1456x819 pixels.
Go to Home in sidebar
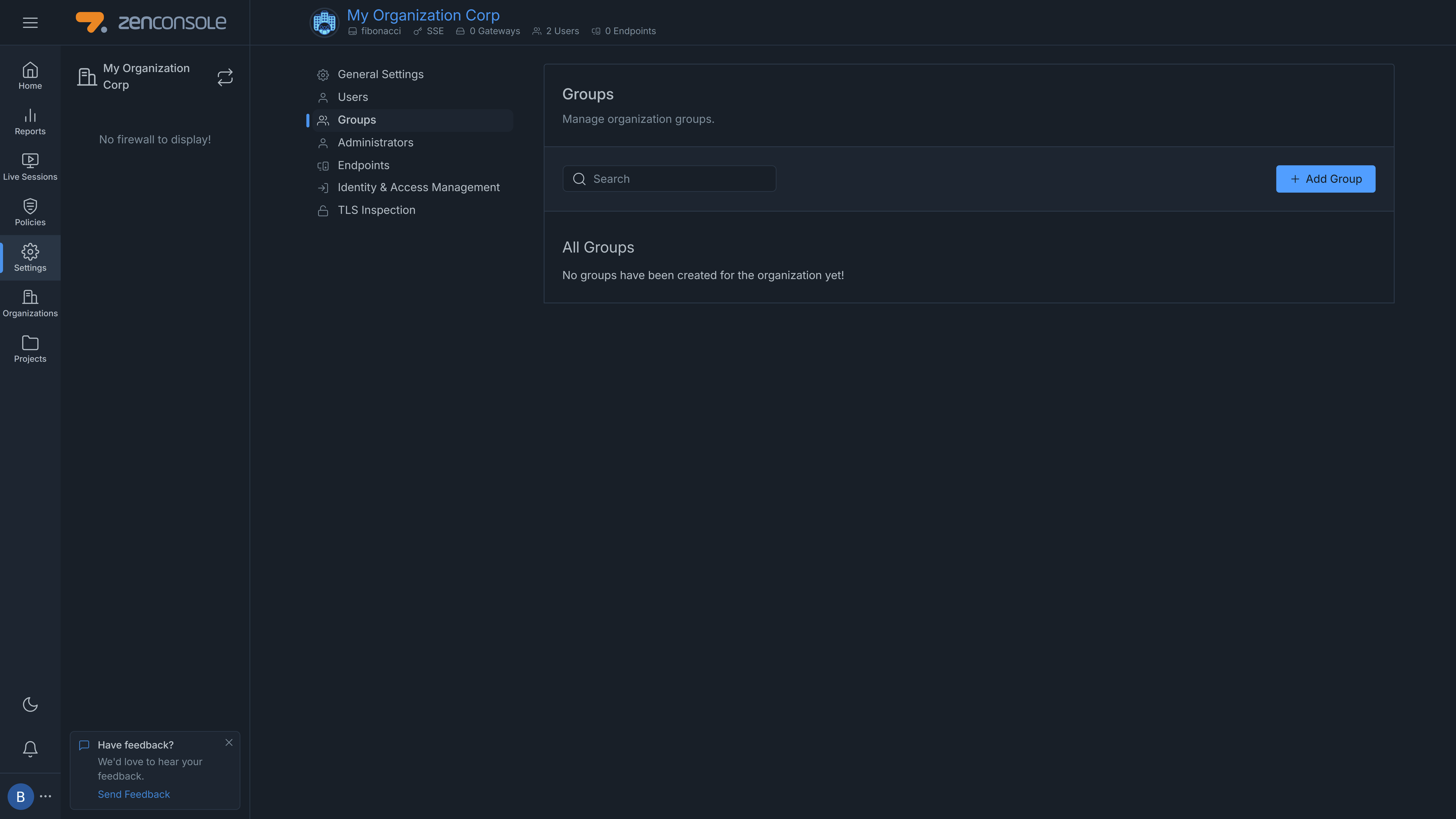coord(30,76)
